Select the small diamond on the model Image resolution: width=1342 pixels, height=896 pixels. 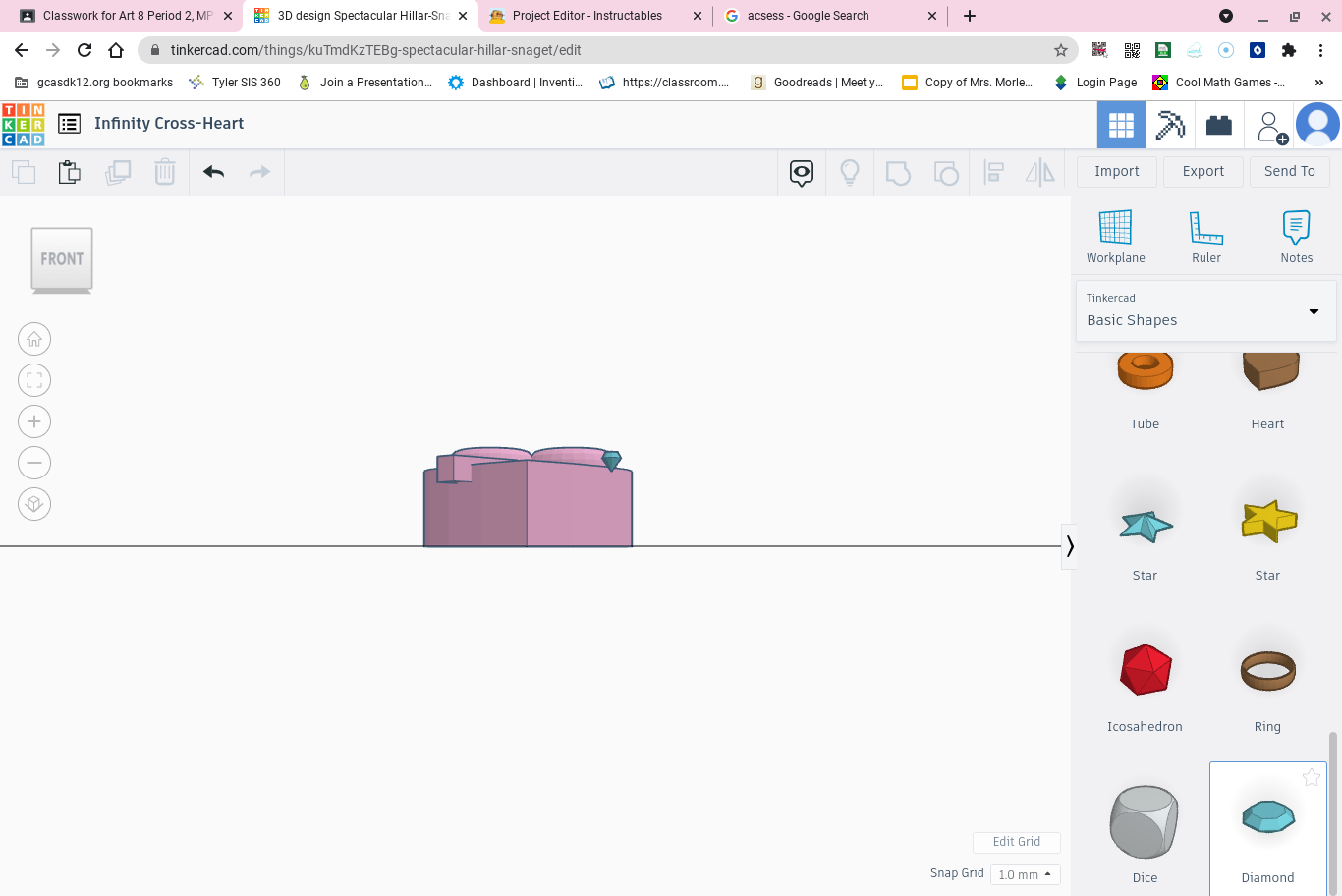click(x=612, y=460)
